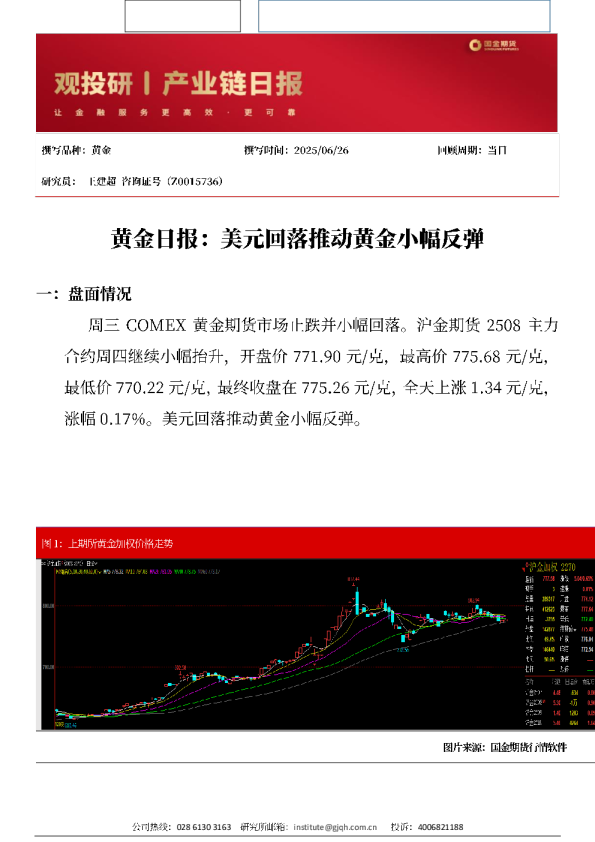
Task: Click the section heading 一：盘面情况
Action: [84, 294]
